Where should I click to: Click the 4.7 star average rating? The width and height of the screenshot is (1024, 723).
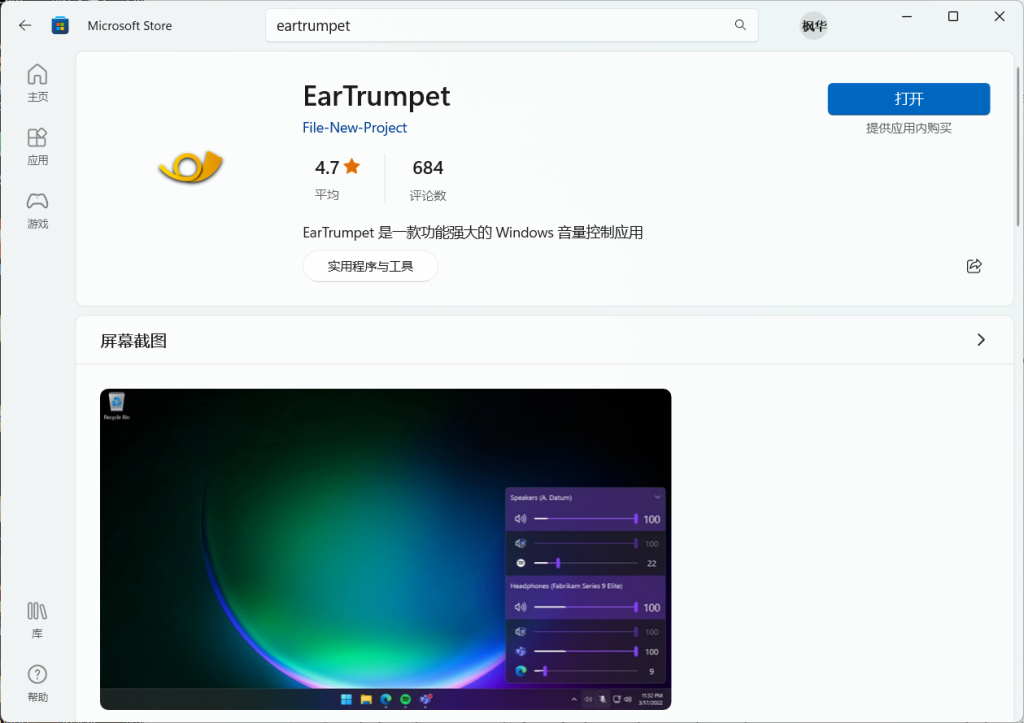[337, 168]
